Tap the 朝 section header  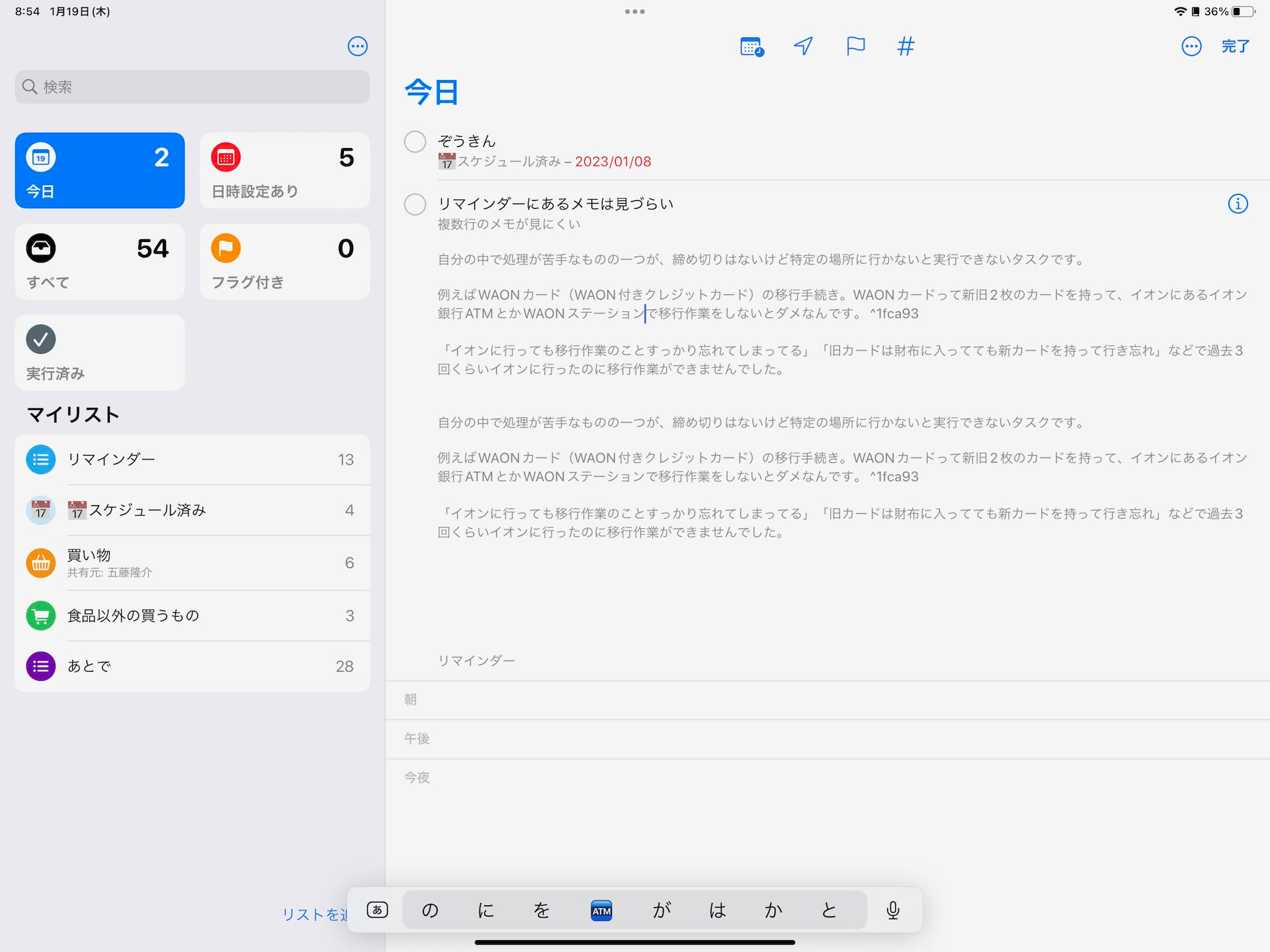(x=410, y=699)
